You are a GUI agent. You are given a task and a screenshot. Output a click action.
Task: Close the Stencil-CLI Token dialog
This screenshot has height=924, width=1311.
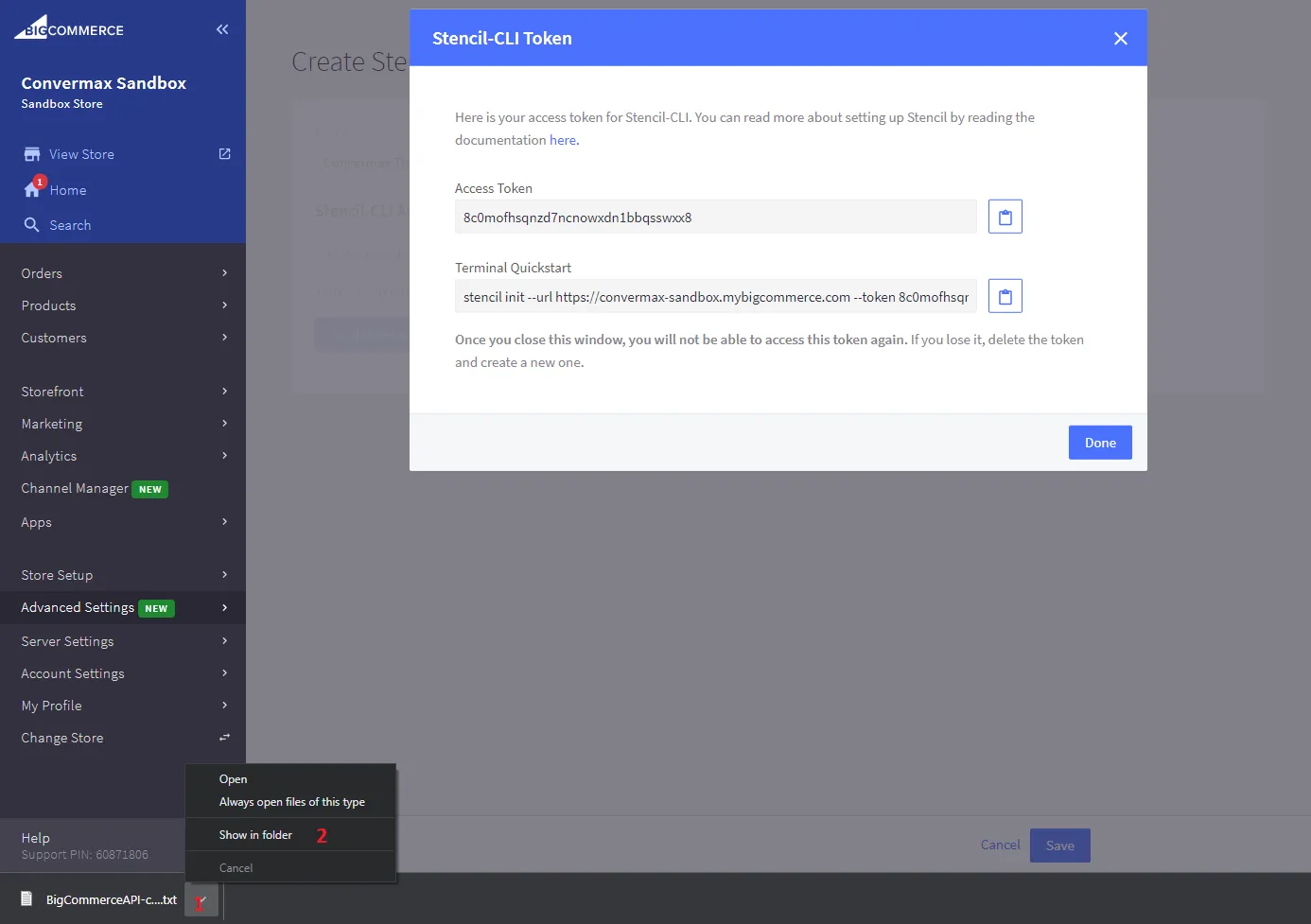(1120, 39)
